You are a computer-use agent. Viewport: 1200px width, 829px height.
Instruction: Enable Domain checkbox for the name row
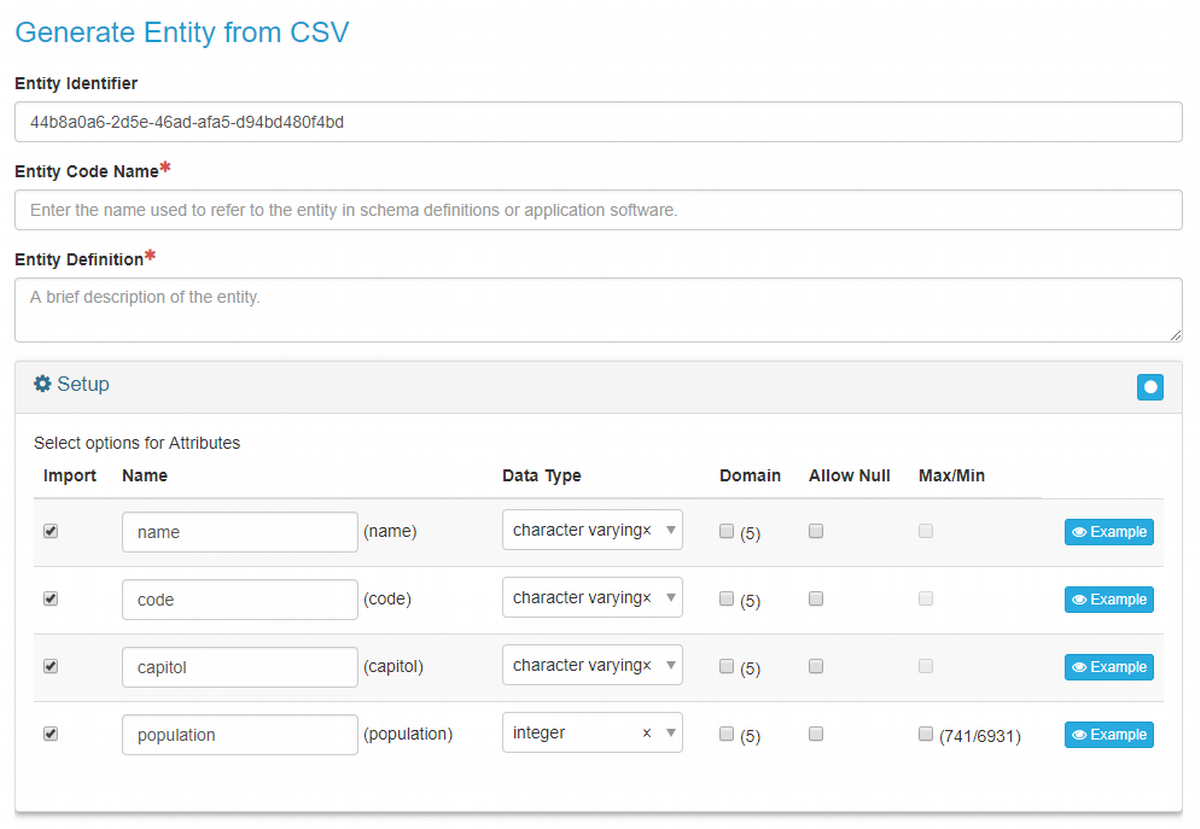(727, 531)
